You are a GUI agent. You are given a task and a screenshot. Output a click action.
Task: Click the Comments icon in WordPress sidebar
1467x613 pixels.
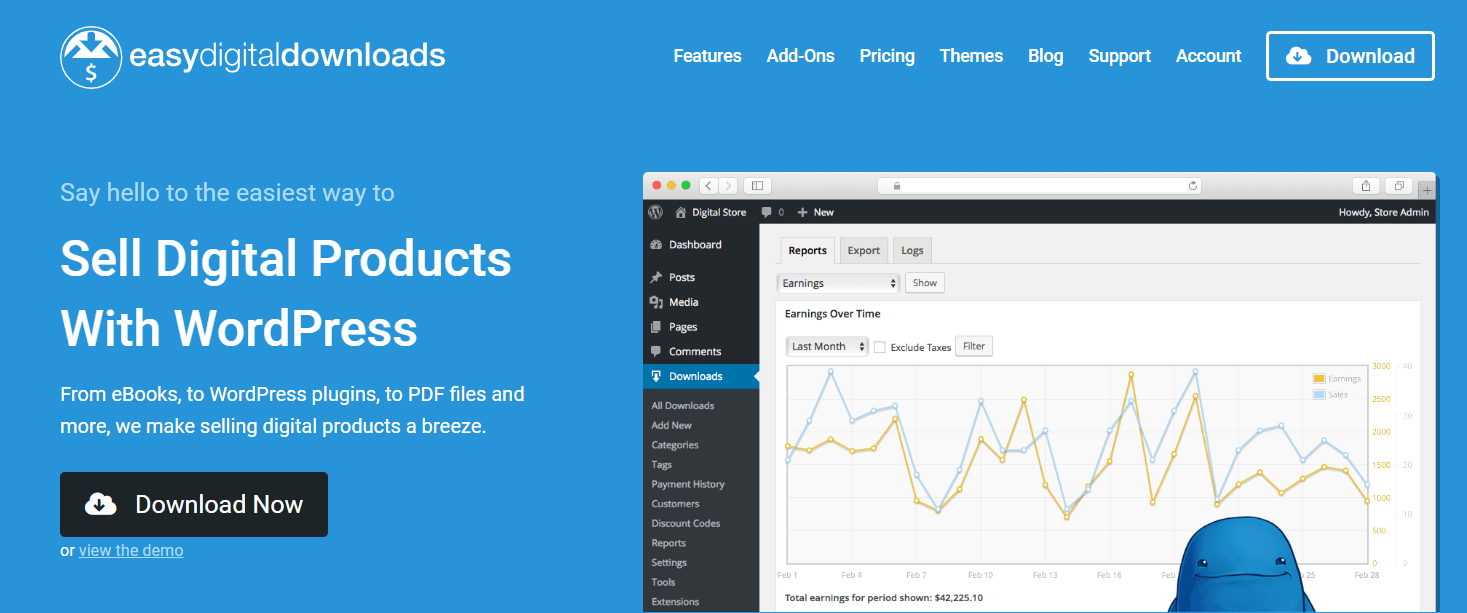[656, 351]
